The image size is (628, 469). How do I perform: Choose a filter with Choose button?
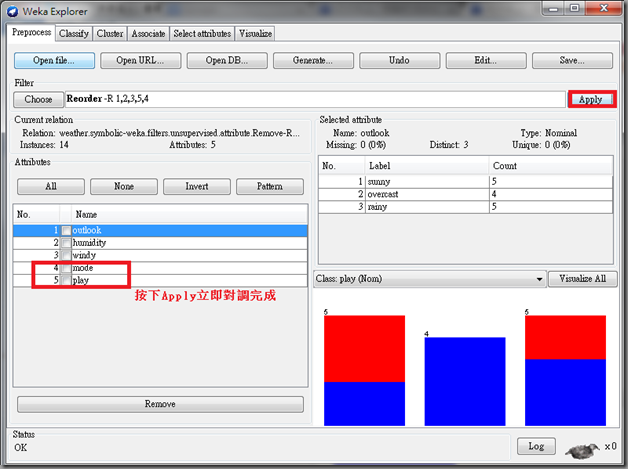pyautogui.click(x=38, y=99)
